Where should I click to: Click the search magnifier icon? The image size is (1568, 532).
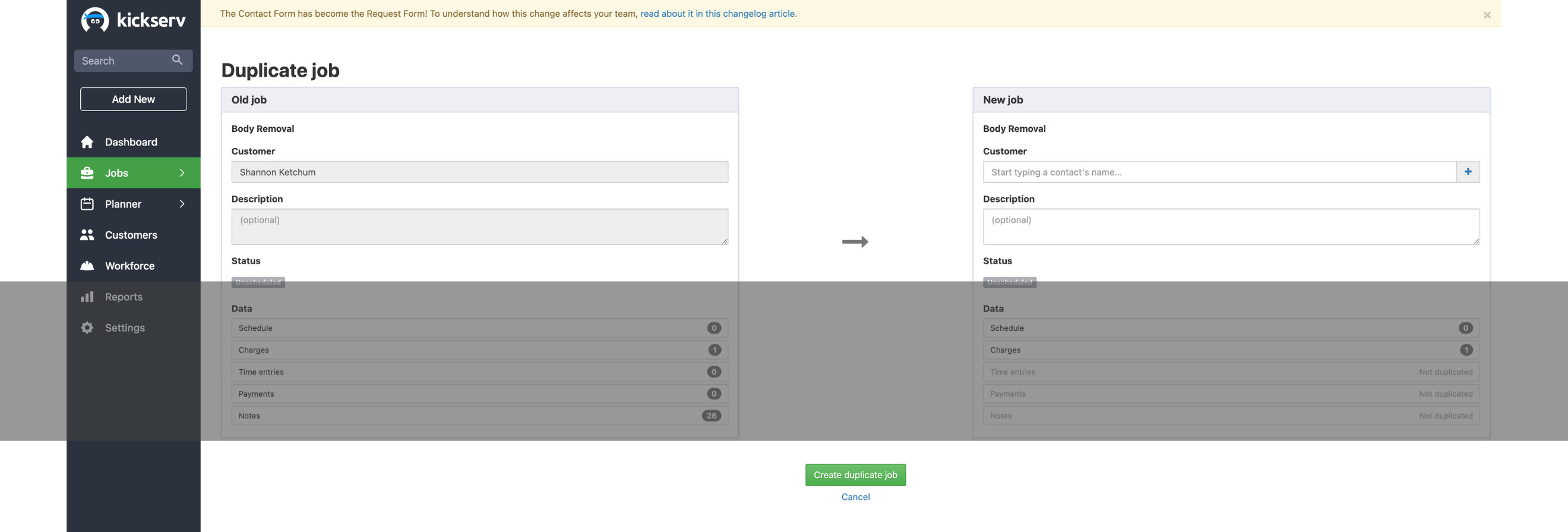(177, 59)
